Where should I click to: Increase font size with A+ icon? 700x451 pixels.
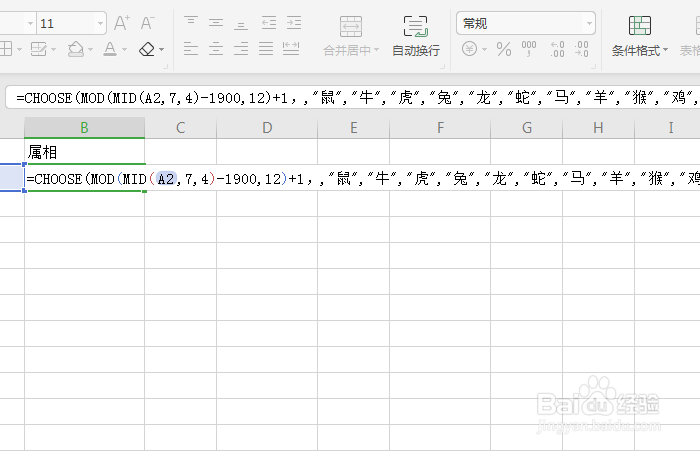121,23
